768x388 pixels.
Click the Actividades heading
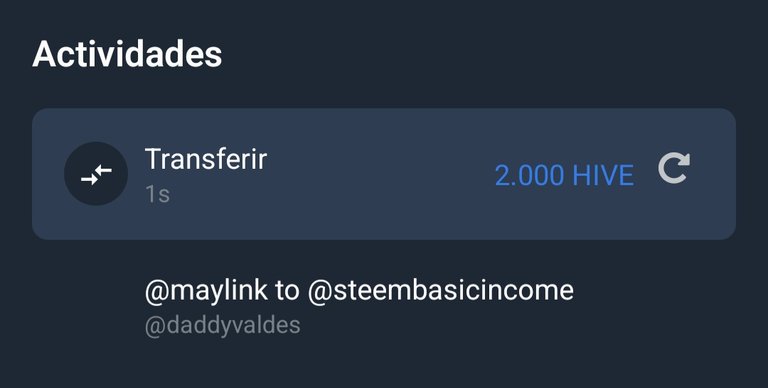click(127, 54)
